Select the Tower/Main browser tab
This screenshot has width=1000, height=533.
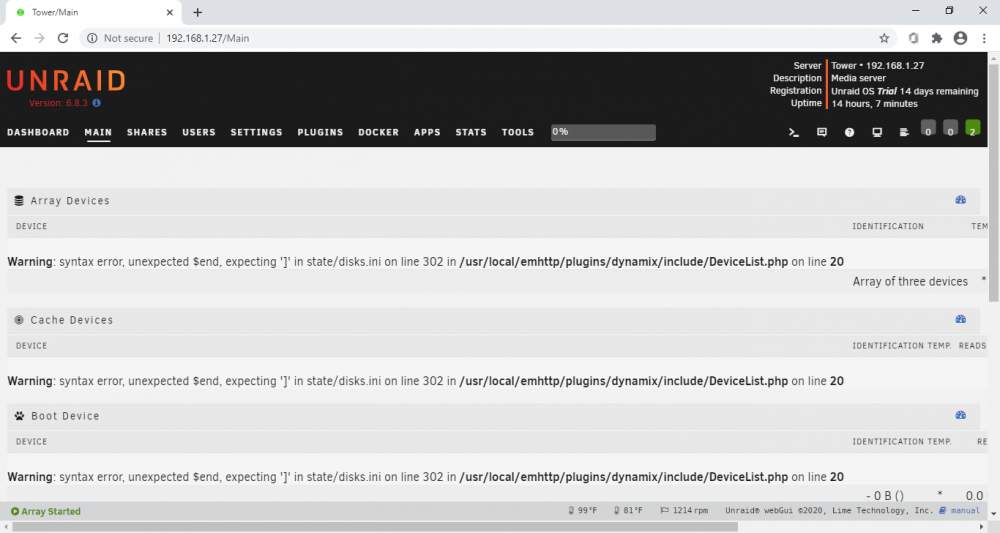click(x=93, y=12)
